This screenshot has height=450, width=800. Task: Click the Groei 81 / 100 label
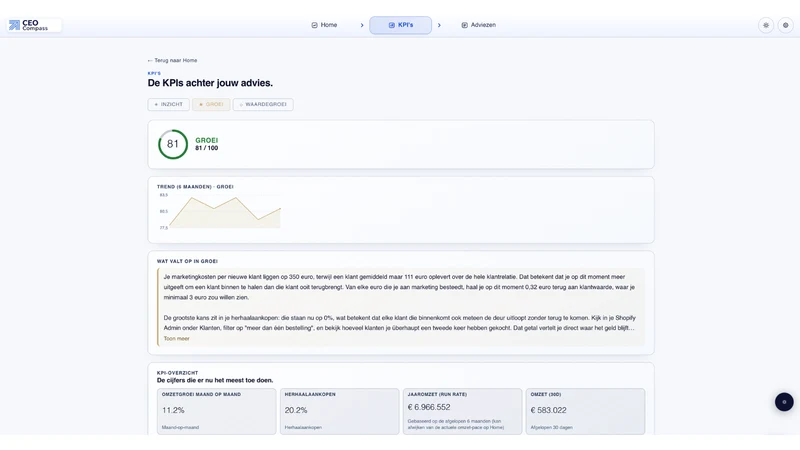pos(207,144)
